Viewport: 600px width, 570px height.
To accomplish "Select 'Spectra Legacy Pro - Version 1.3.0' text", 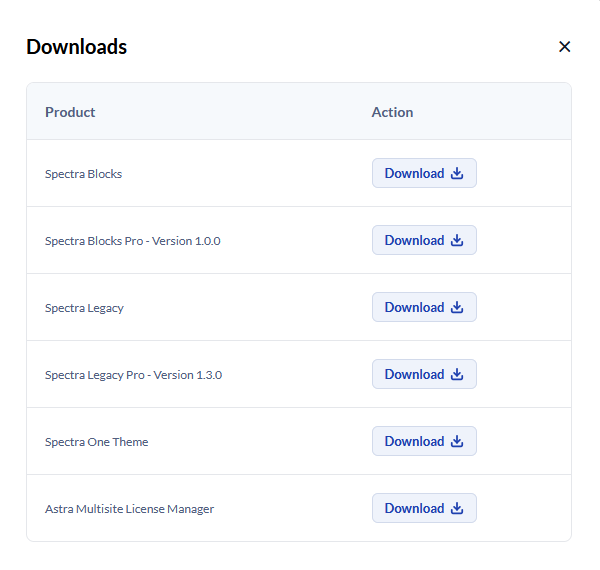I will click(133, 375).
